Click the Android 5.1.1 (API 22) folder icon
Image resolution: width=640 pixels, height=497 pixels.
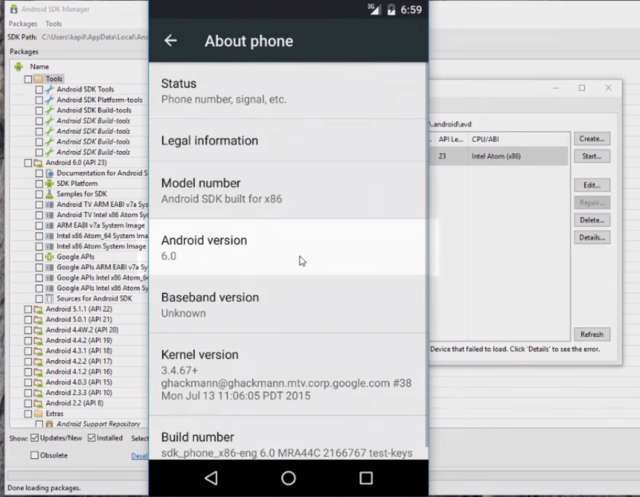coord(38,309)
